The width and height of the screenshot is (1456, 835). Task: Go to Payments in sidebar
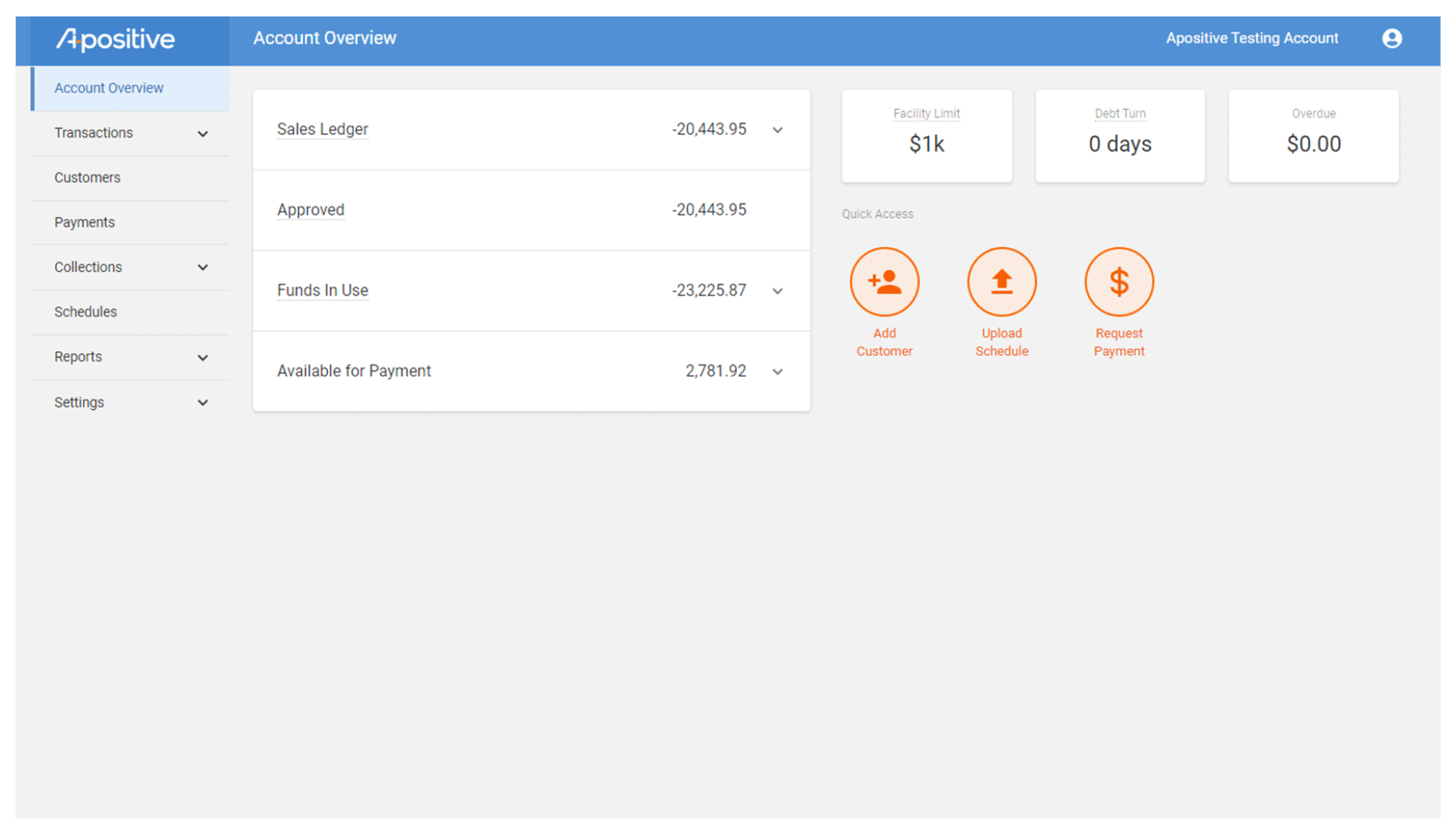click(85, 223)
